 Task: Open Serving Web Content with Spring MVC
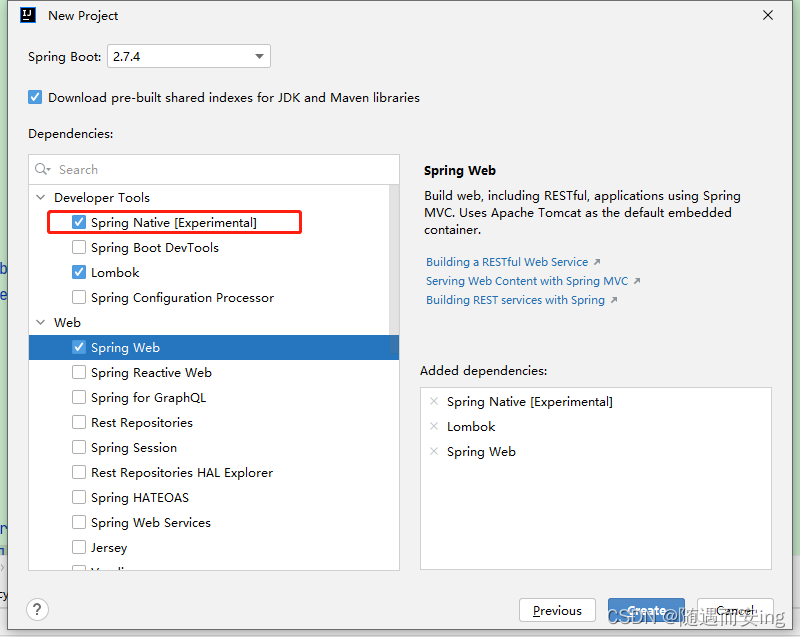pyautogui.click(x=527, y=281)
